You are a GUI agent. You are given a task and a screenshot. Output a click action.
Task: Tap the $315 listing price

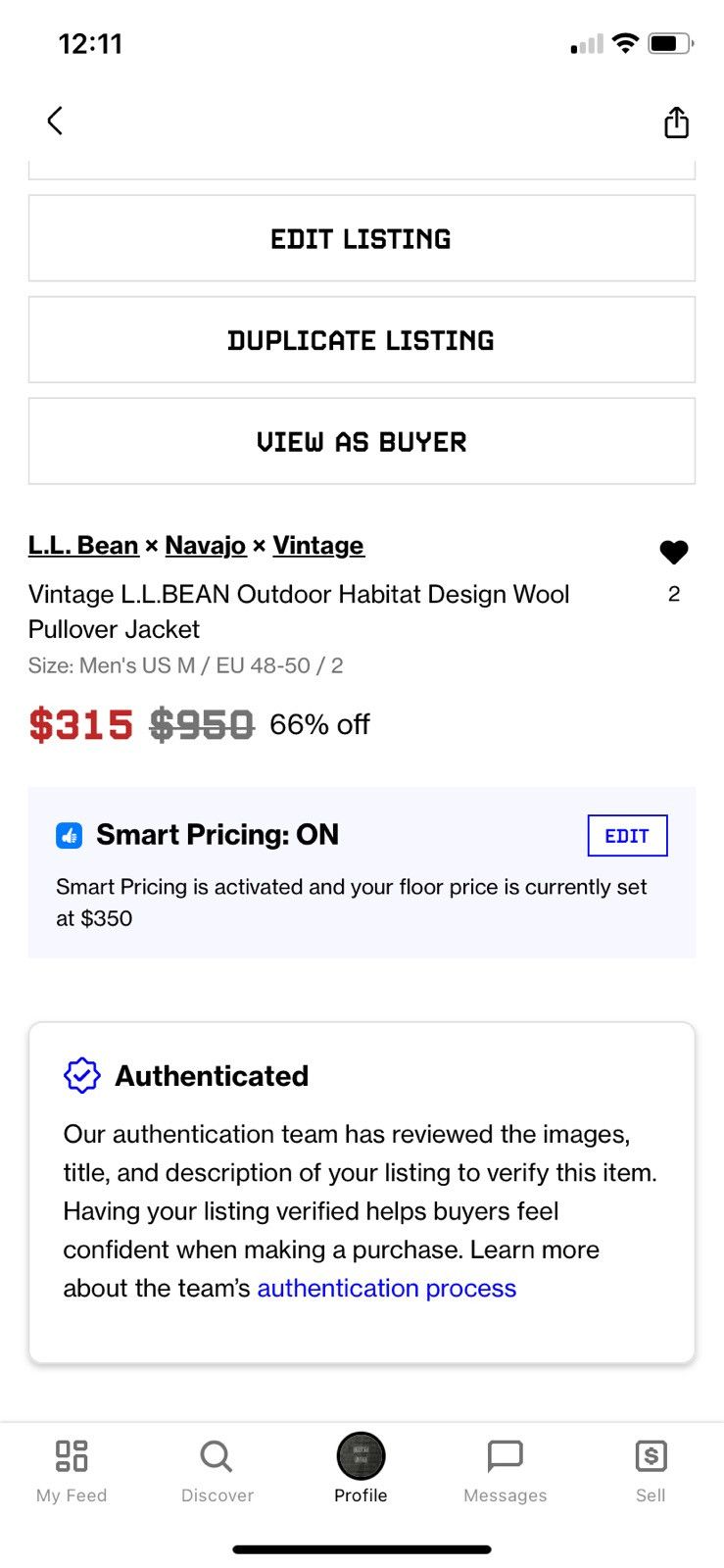[x=80, y=725]
